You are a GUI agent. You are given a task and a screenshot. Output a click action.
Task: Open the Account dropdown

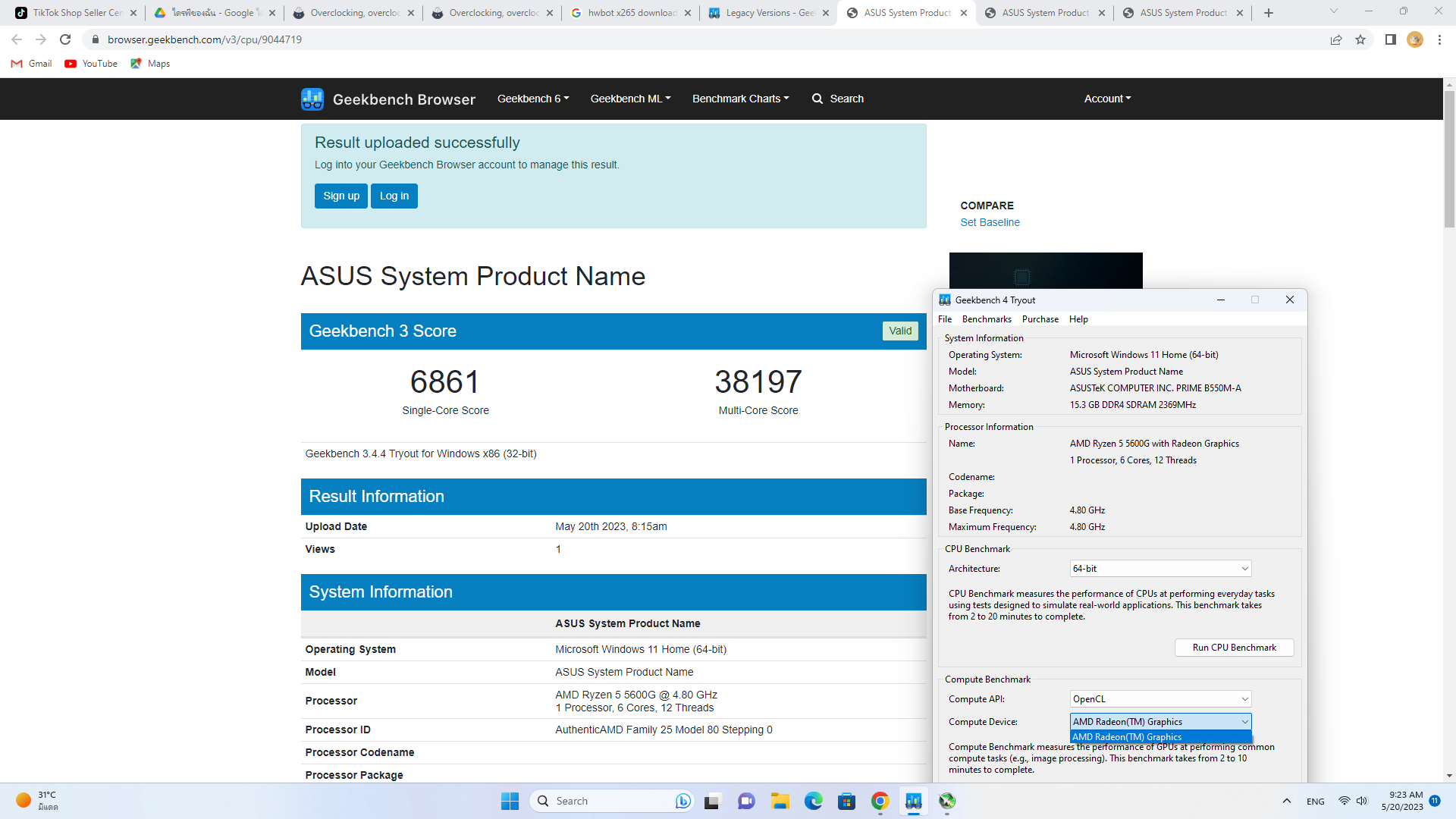(1107, 99)
